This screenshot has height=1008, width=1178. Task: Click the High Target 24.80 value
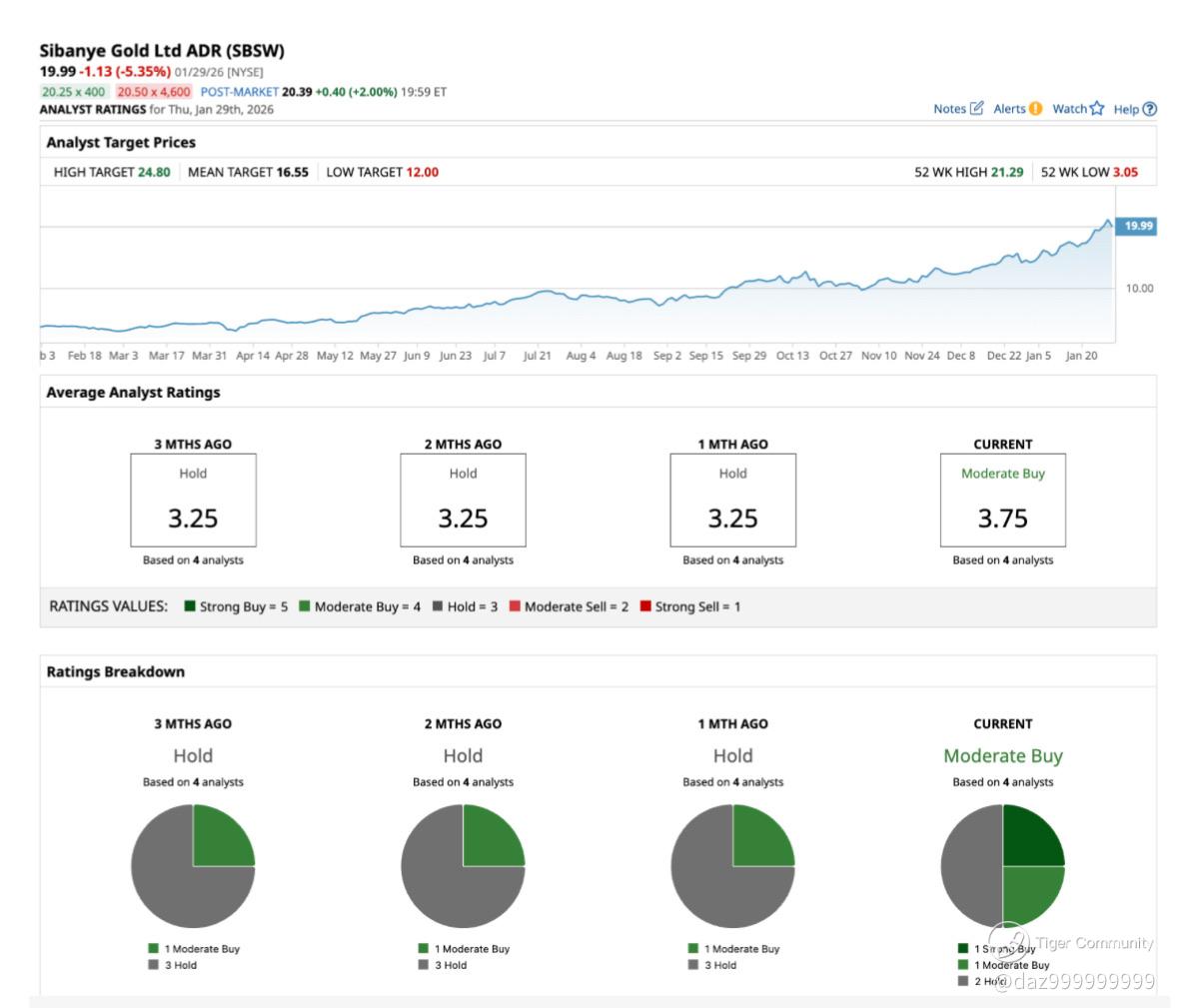click(154, 172)
